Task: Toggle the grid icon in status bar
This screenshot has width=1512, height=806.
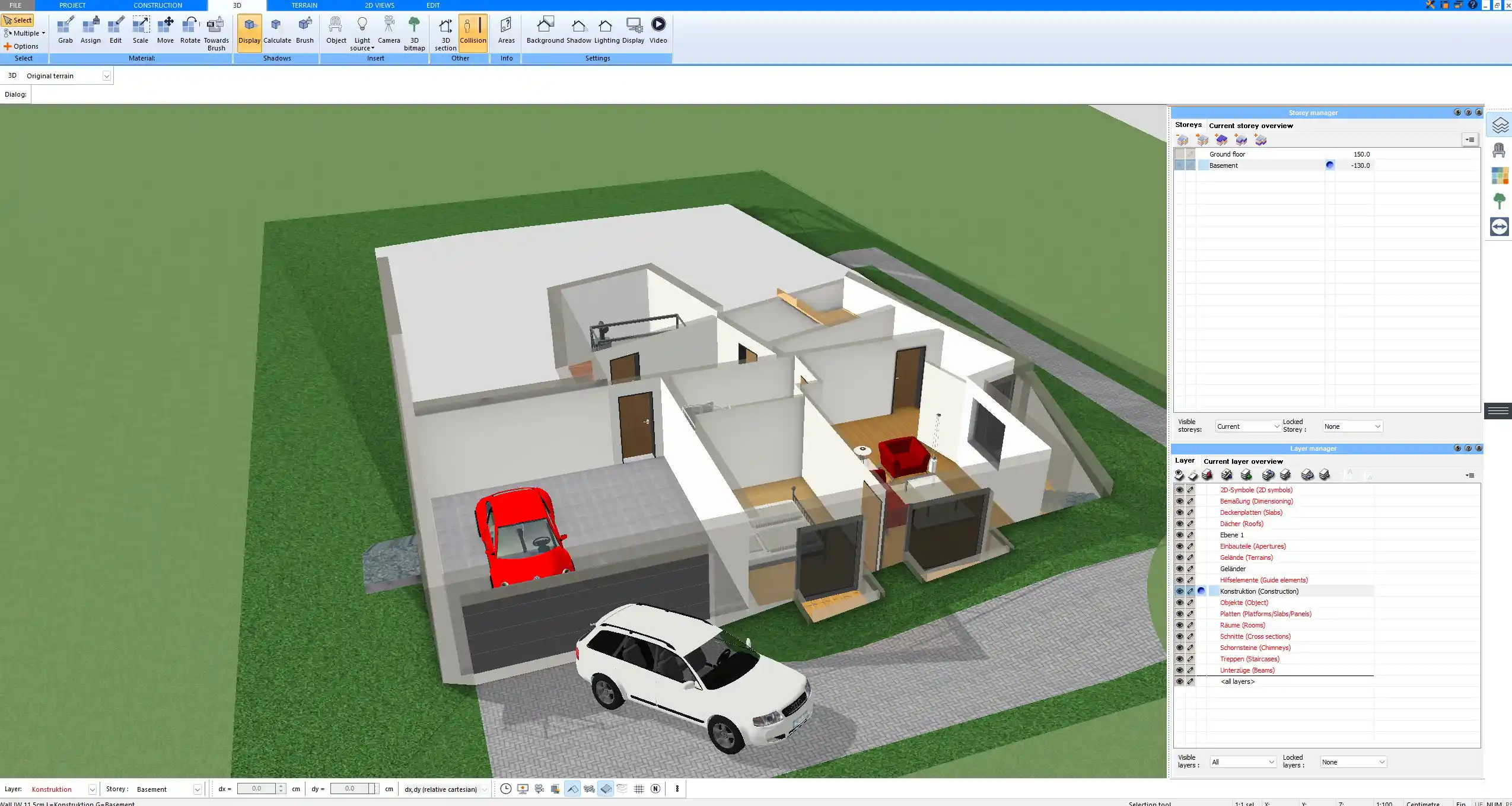Action: 639,789
